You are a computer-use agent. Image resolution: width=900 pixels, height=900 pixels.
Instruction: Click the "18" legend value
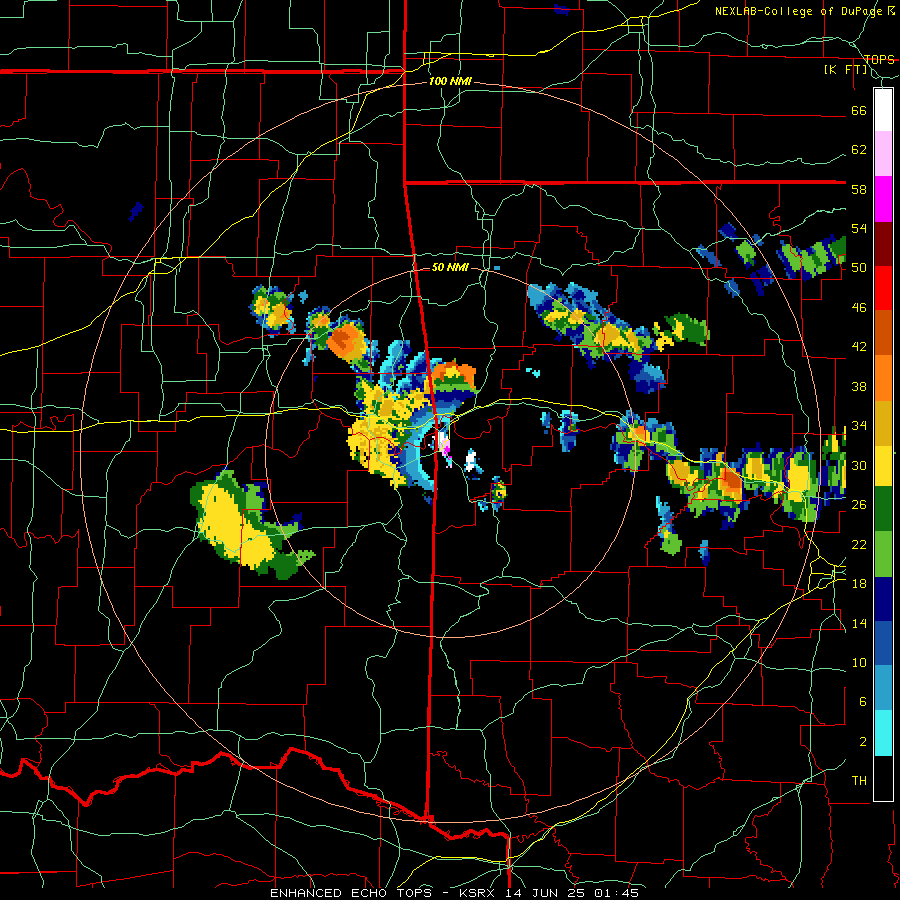[859, 584]
